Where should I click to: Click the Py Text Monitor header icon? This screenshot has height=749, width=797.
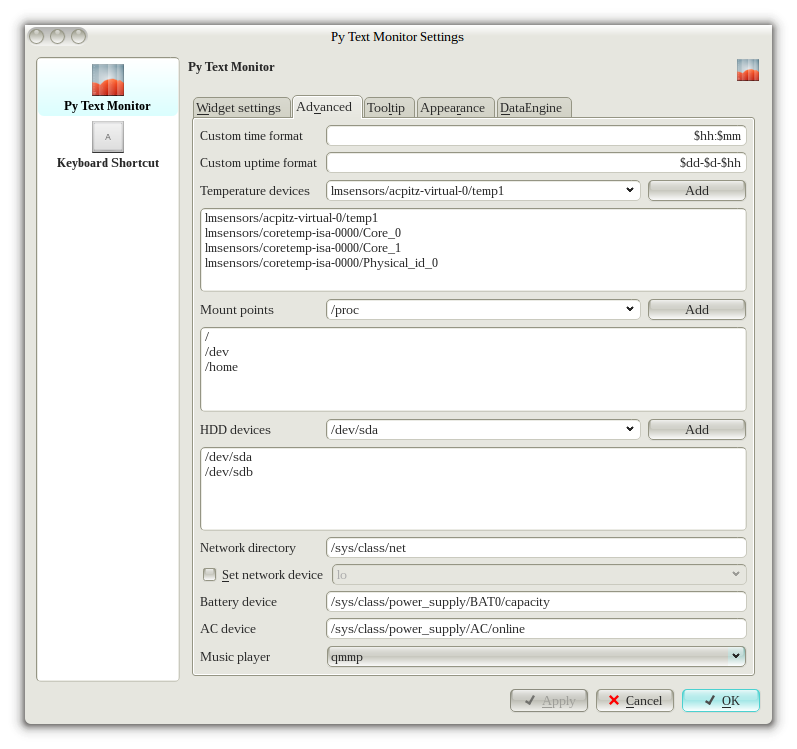coord(747,70)
